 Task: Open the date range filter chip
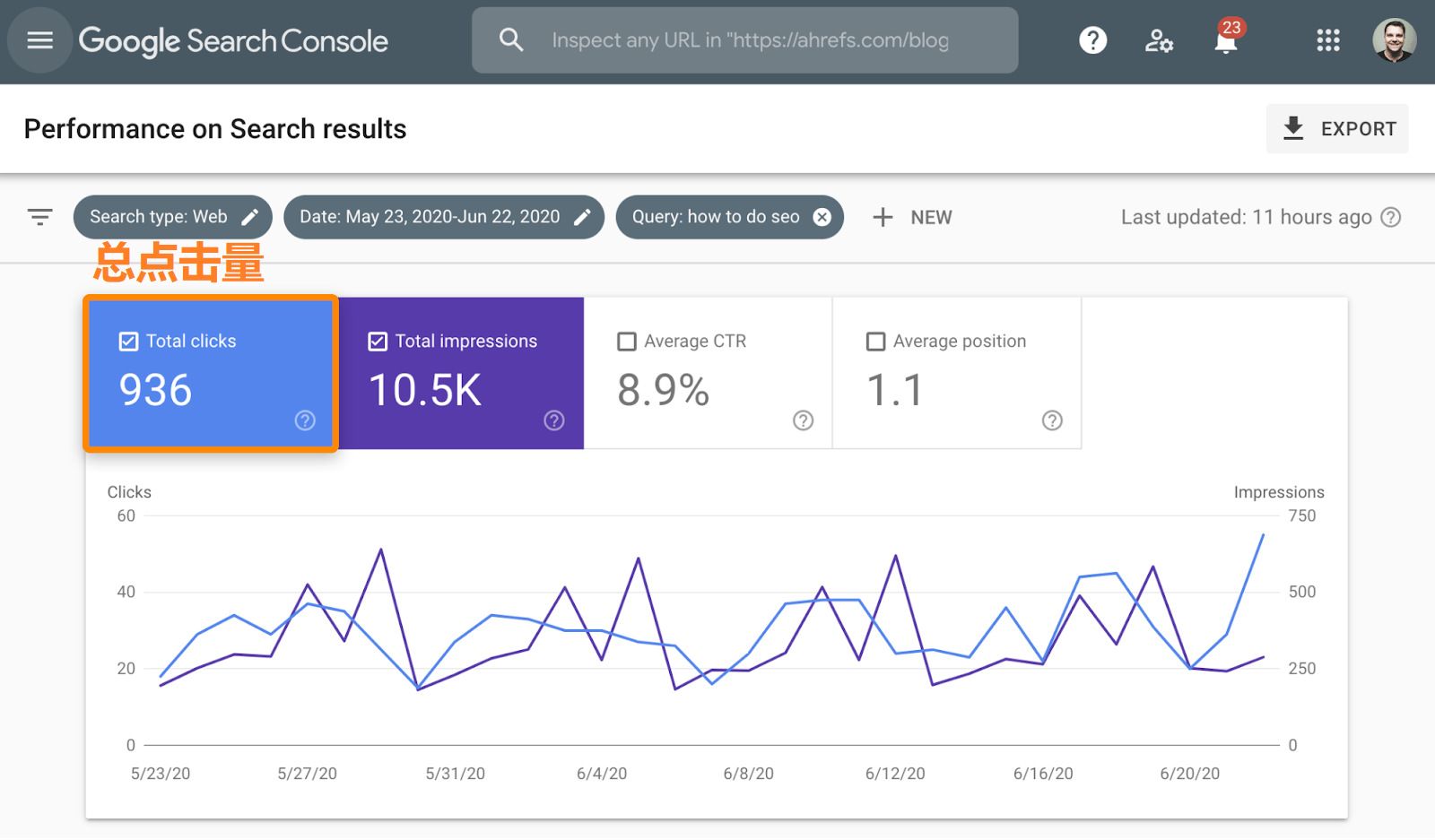coord(430,216)
